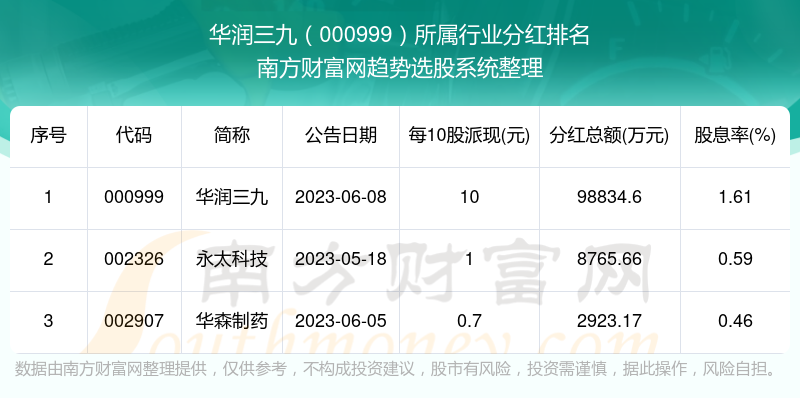Click the dividend total 98834.6

(x=609, y=197)
